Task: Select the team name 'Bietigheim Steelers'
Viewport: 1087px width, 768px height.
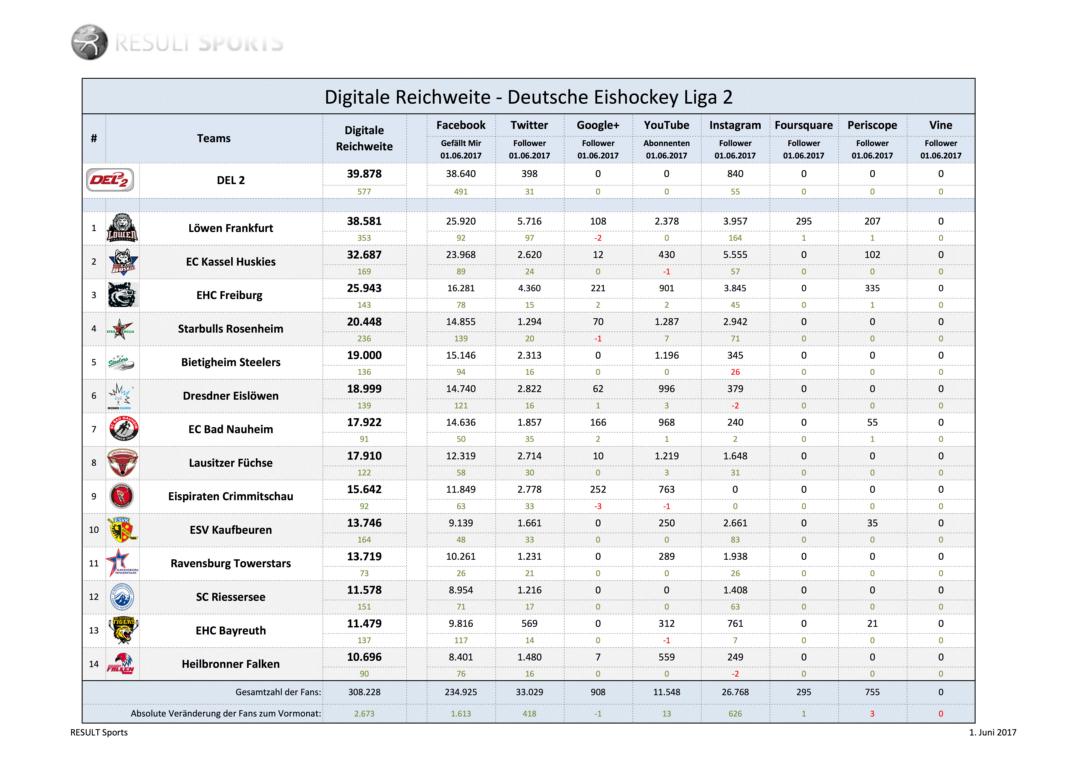Action: point(231,362)
